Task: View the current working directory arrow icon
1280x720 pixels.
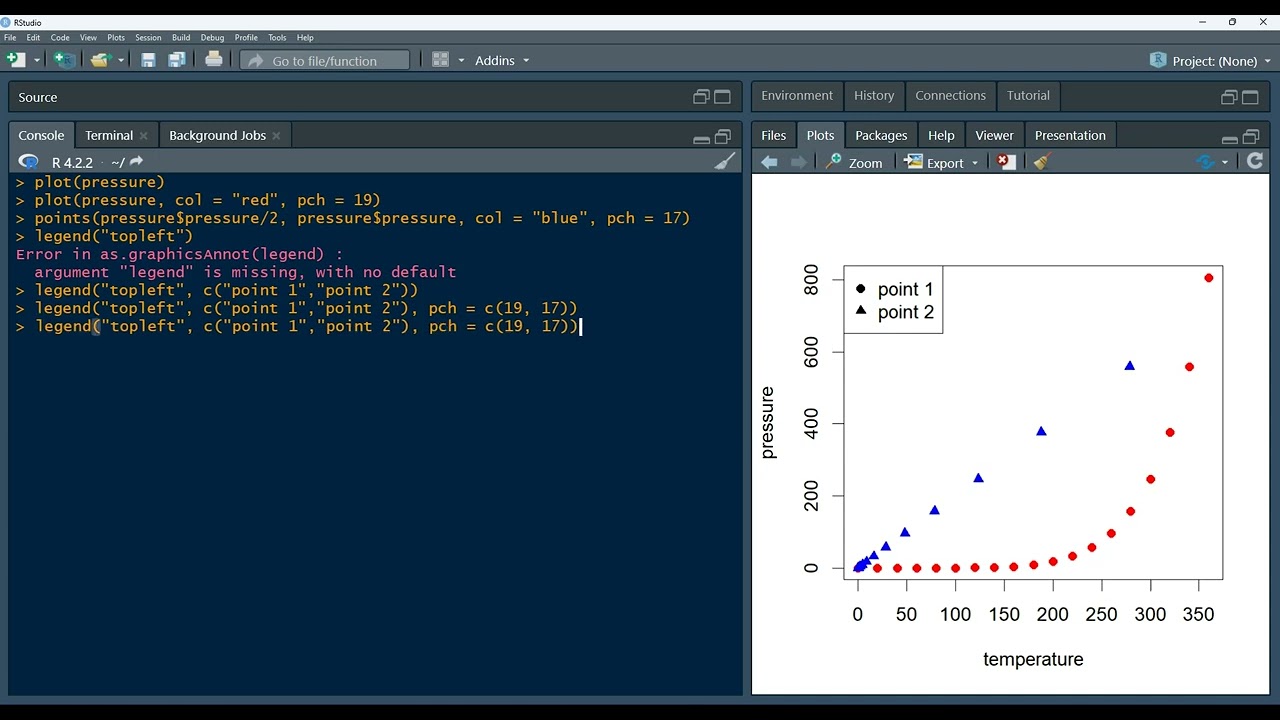Action: point(136,162)
